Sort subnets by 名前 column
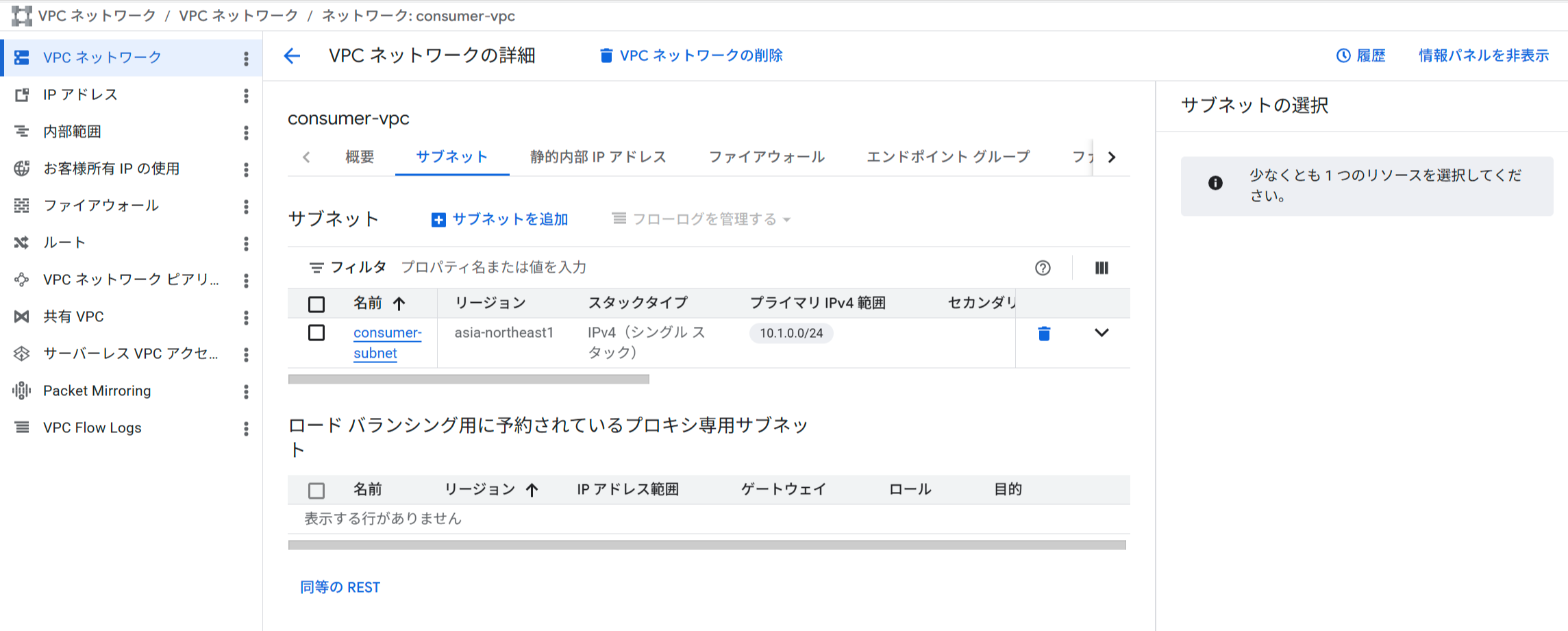Image resolution: width=1568 pixels, height=631 pixels. coord(379,303)
